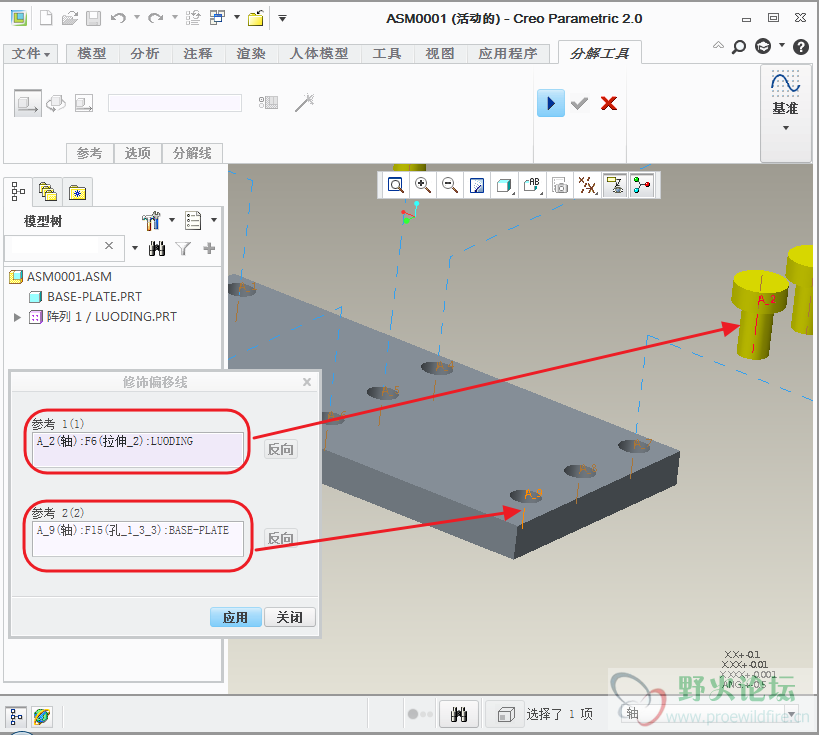Click the Open file icon
This screenshot has height=735, width=819.
coord(69,19)
